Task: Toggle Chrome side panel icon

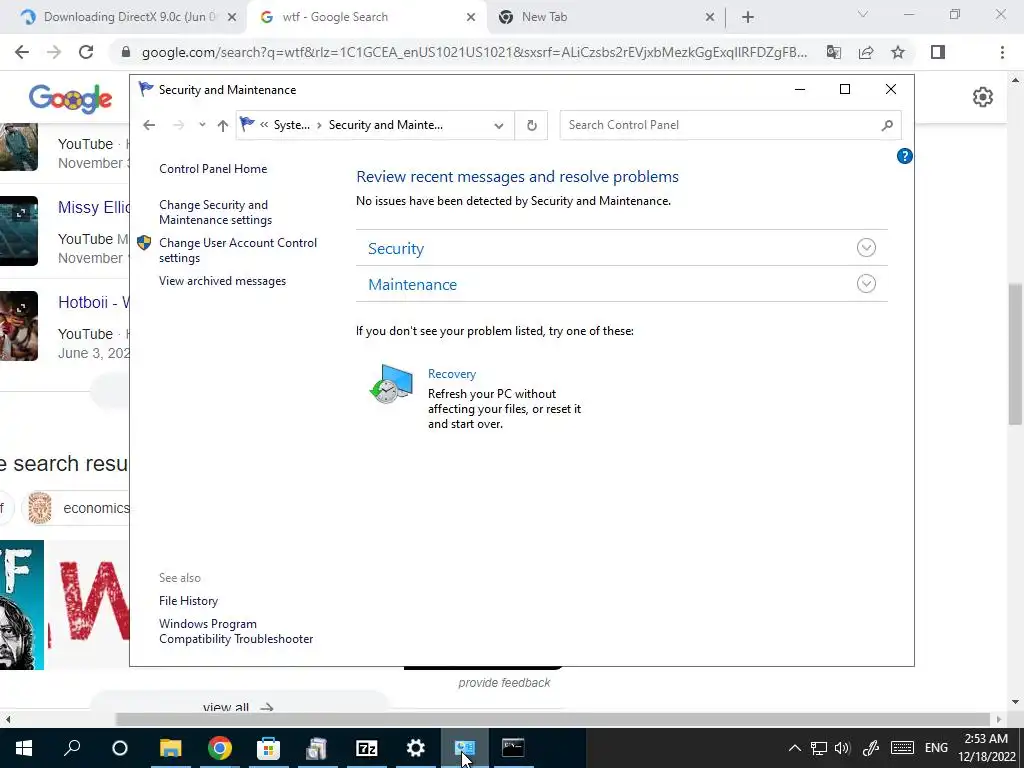Action: click(938, 52)
